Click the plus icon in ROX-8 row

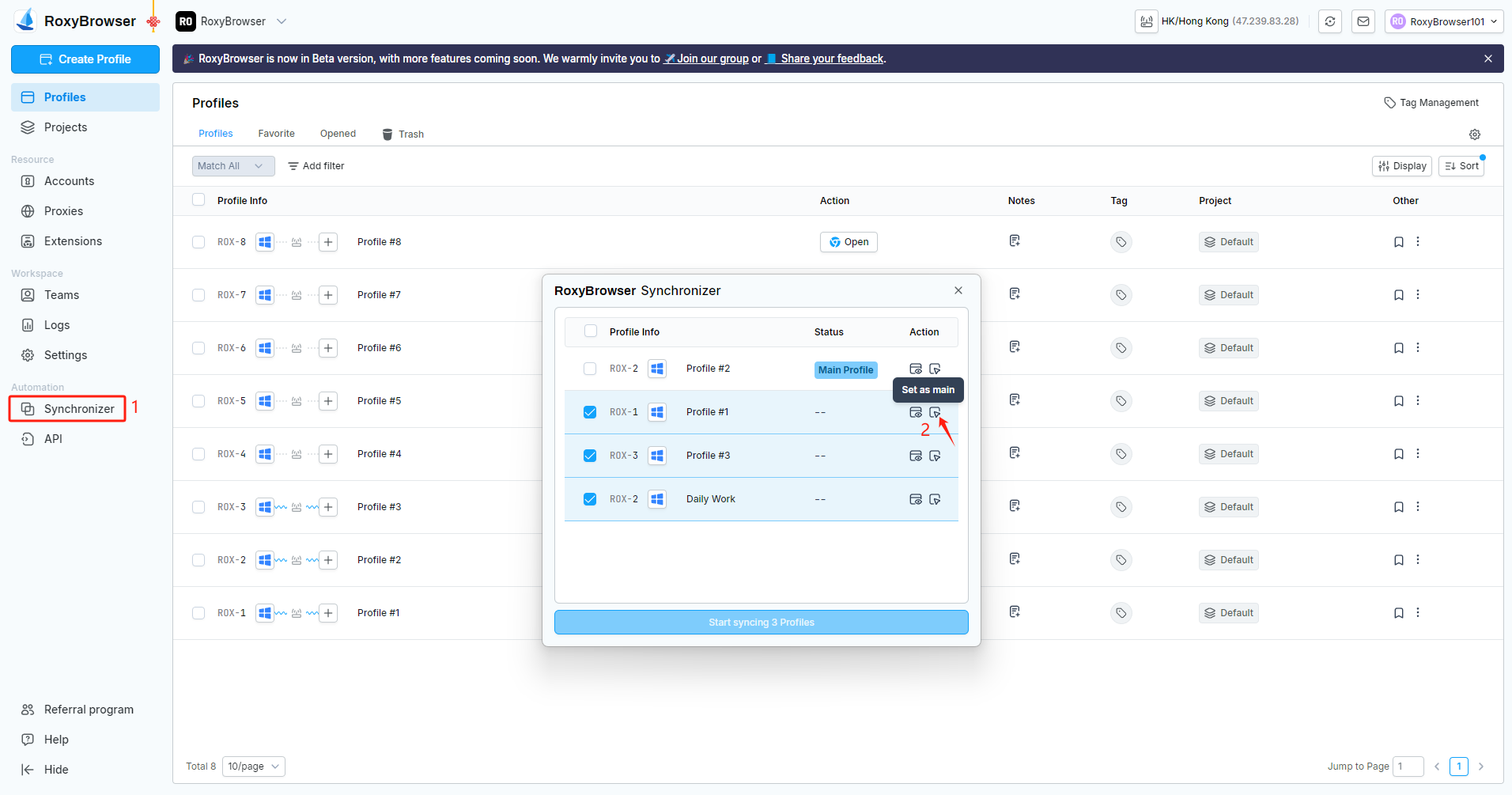pyautogui.click(x=328, y=242)
